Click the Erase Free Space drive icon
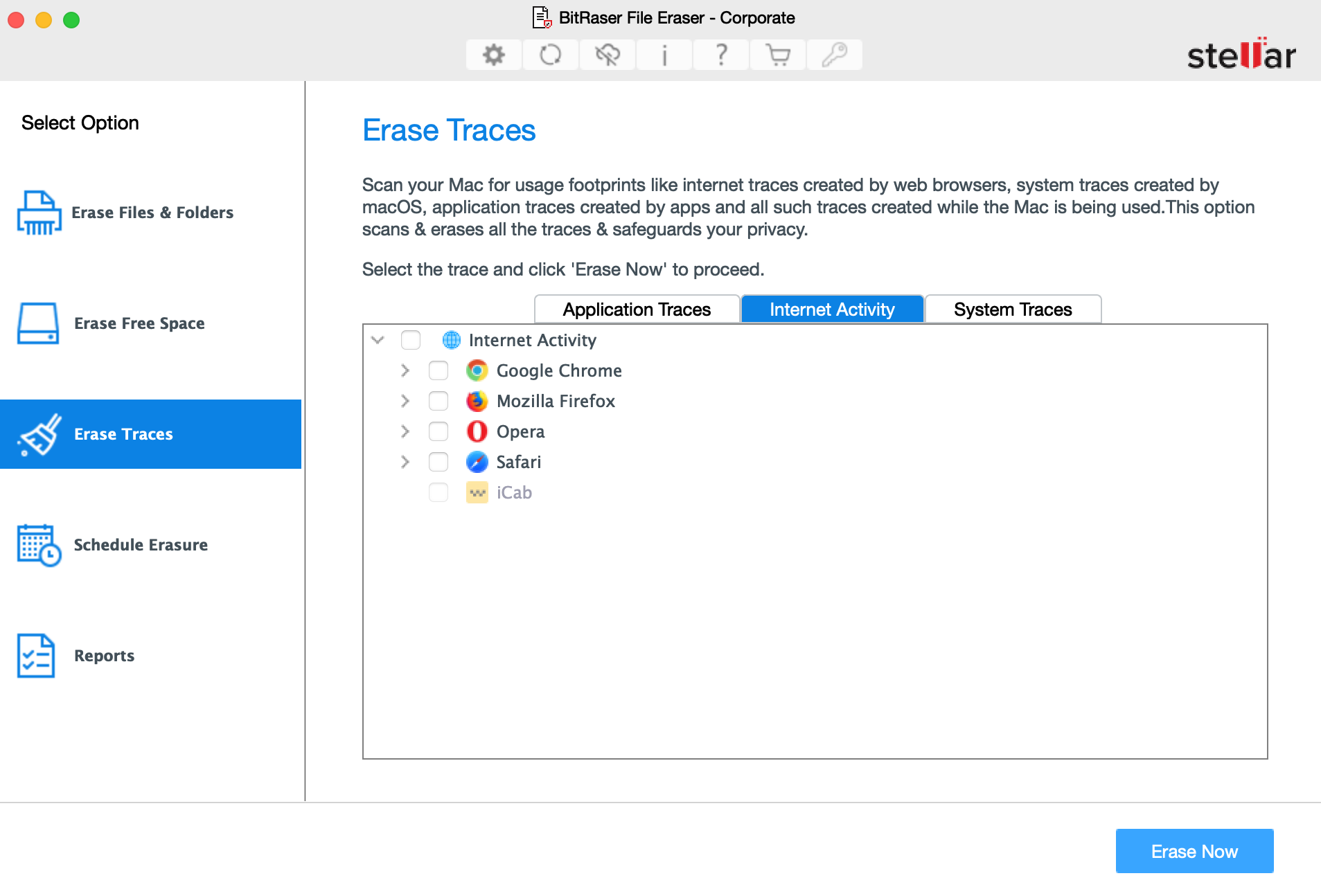 (38, 323)
